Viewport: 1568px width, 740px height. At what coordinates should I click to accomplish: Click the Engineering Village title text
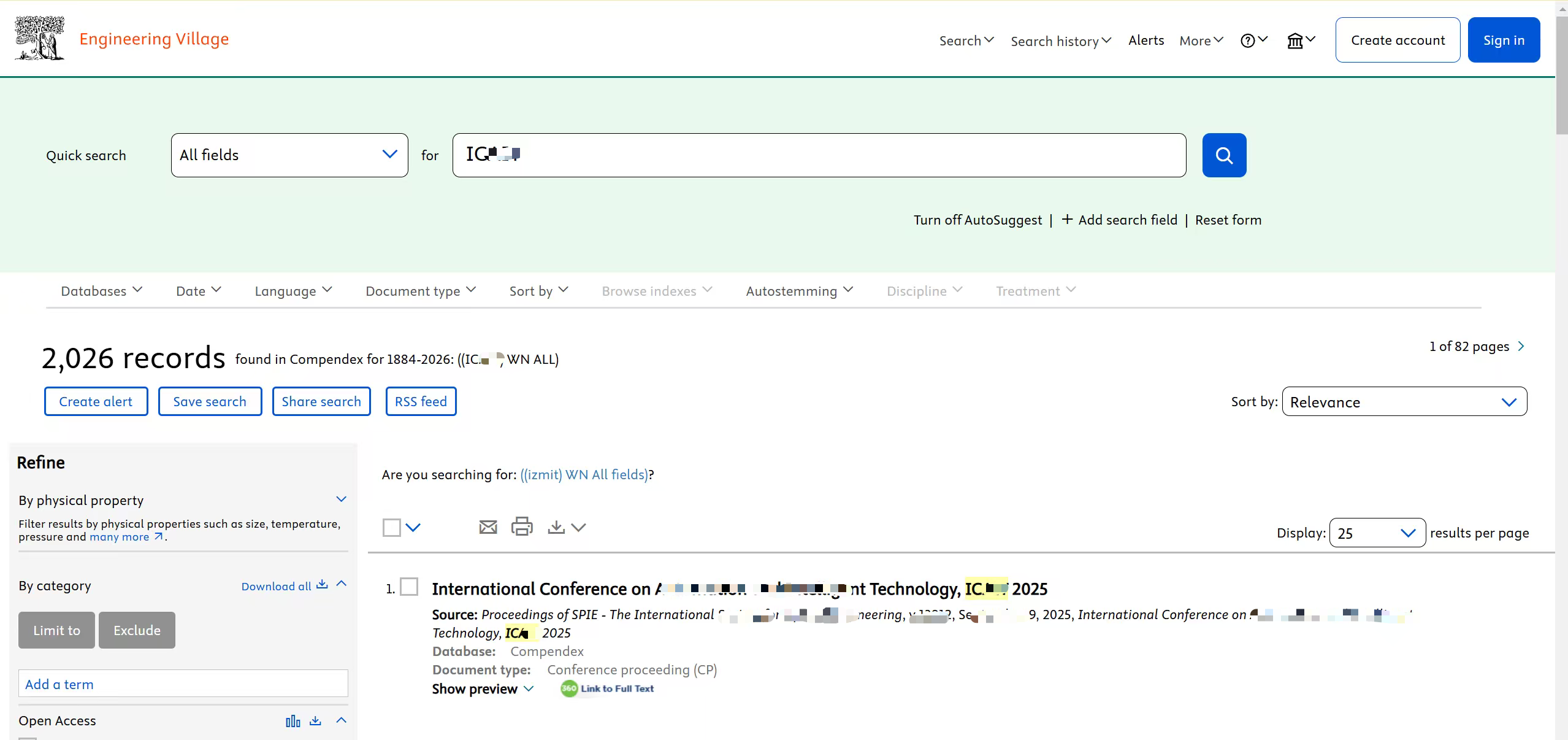coord(154,39)
